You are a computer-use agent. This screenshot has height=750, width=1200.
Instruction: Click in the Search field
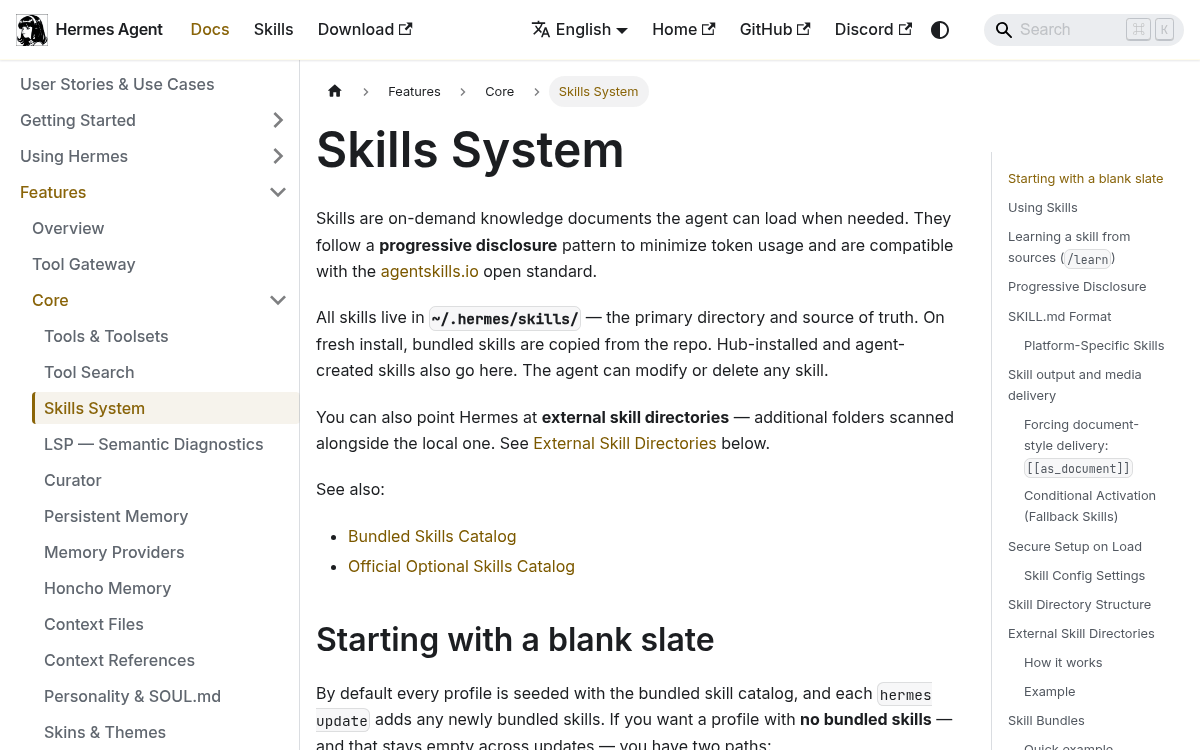[x=1084, y=30]
